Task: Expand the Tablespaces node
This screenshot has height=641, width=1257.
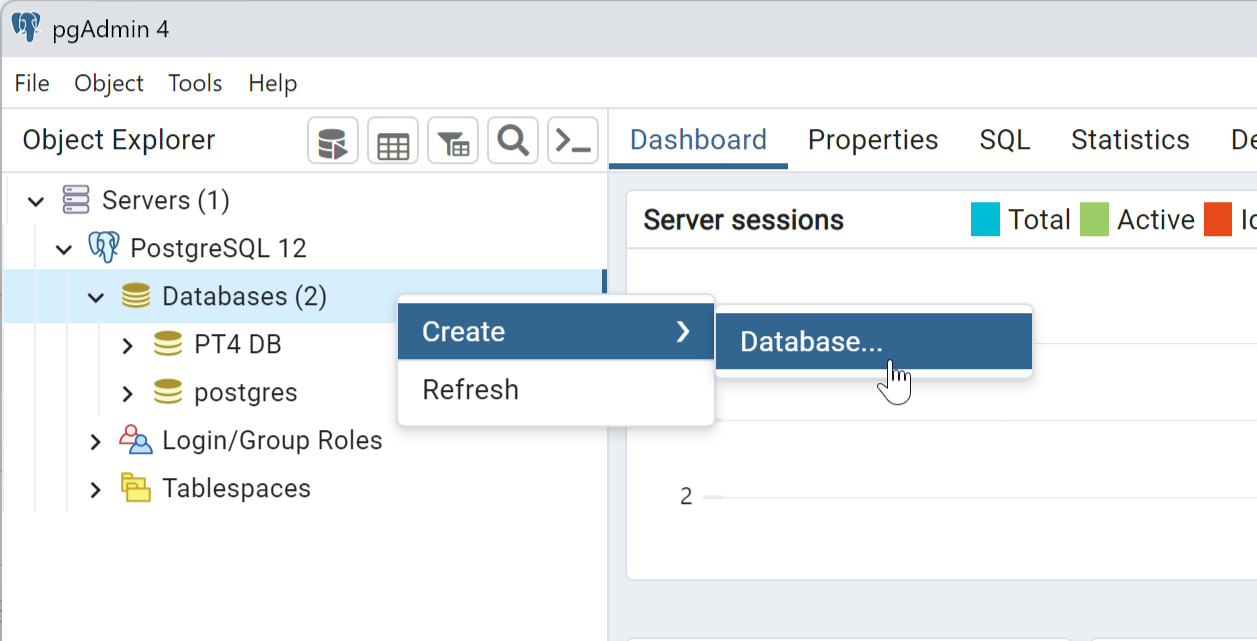Action: (x=95, y=489)
